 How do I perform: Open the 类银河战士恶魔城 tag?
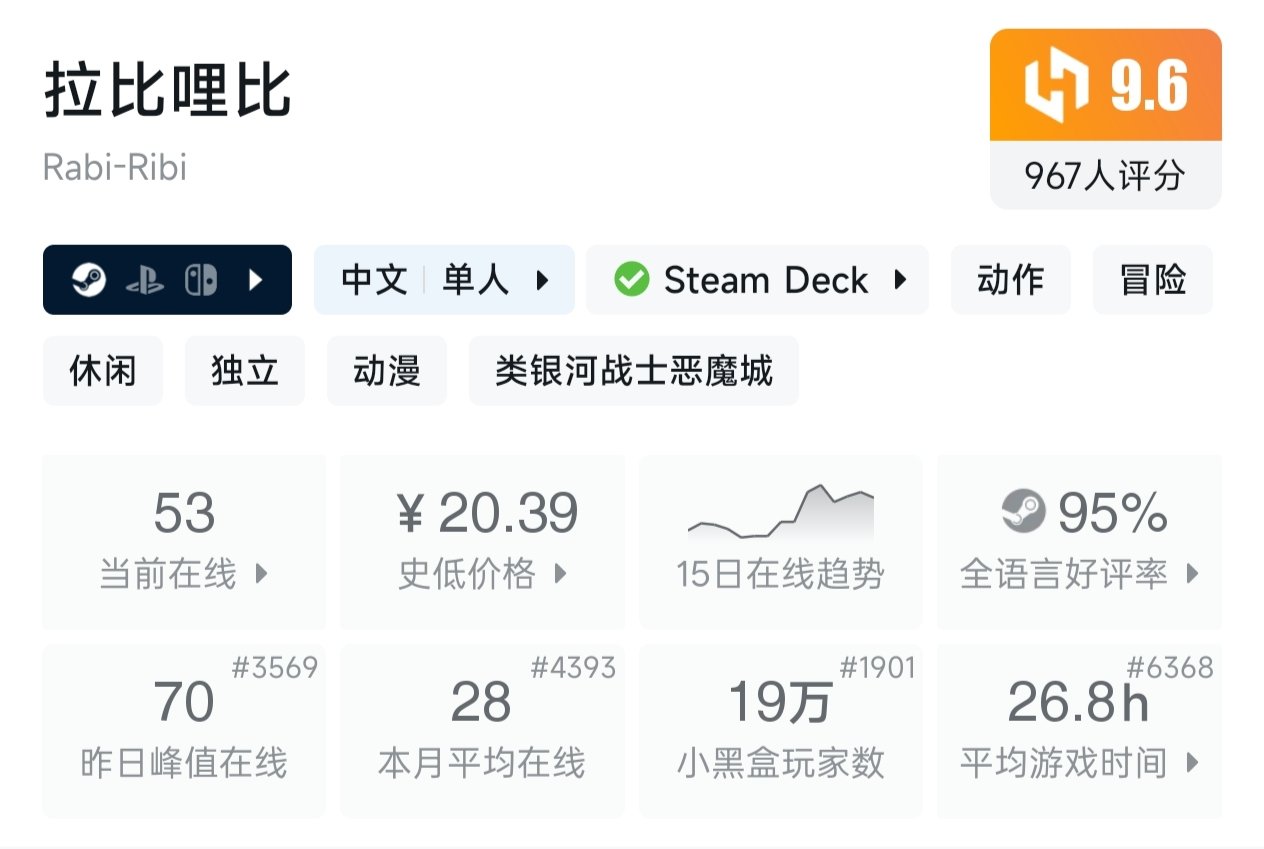point(633,371)
